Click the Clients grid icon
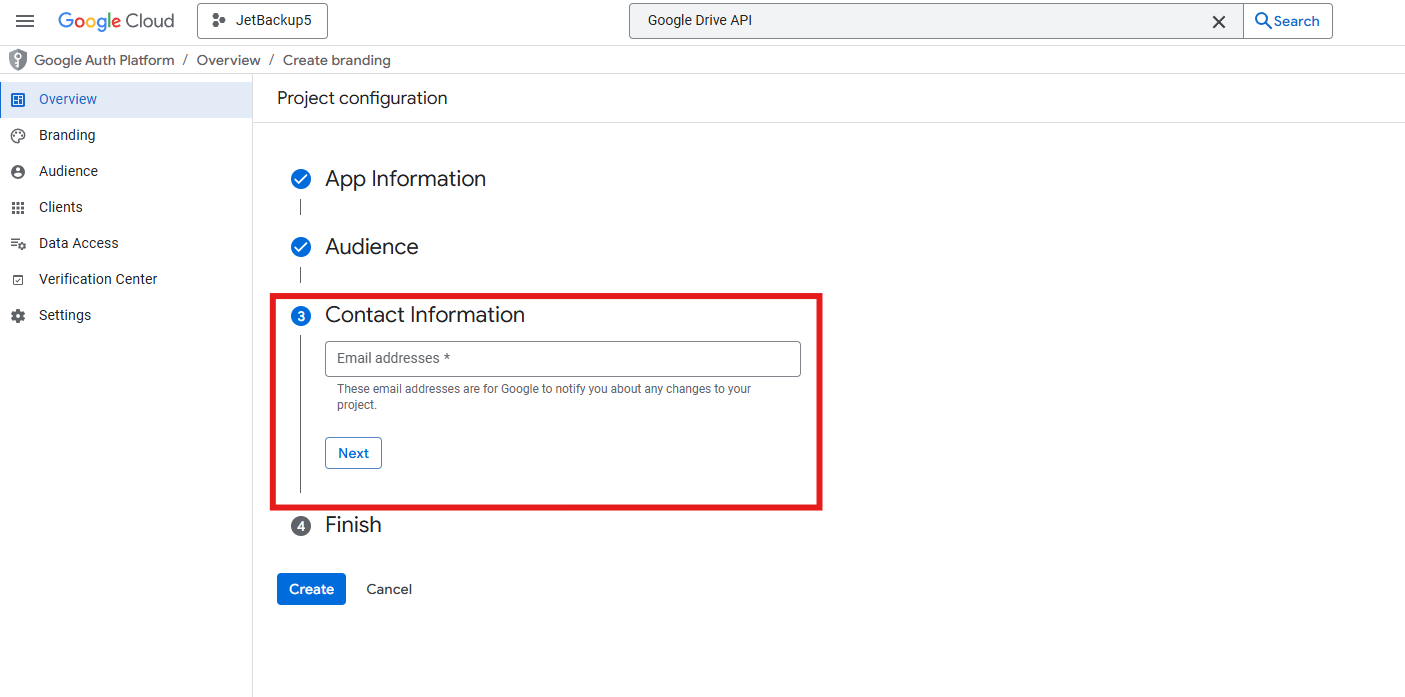 pyautogui.click(x=18, y=208)
